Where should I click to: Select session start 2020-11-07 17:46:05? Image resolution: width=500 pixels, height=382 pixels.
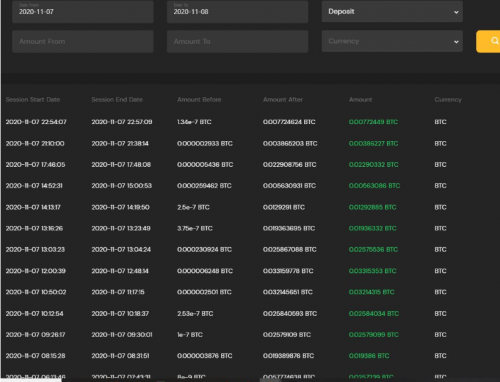click(35, 165)
